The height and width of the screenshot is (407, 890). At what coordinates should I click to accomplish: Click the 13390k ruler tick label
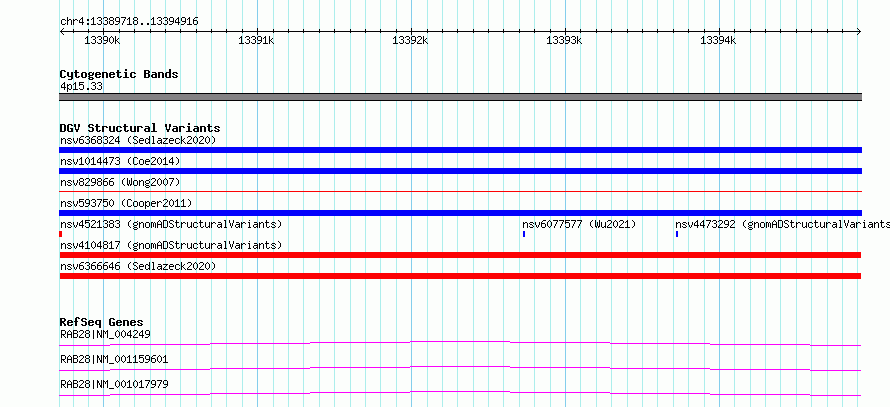pos(102,40)
